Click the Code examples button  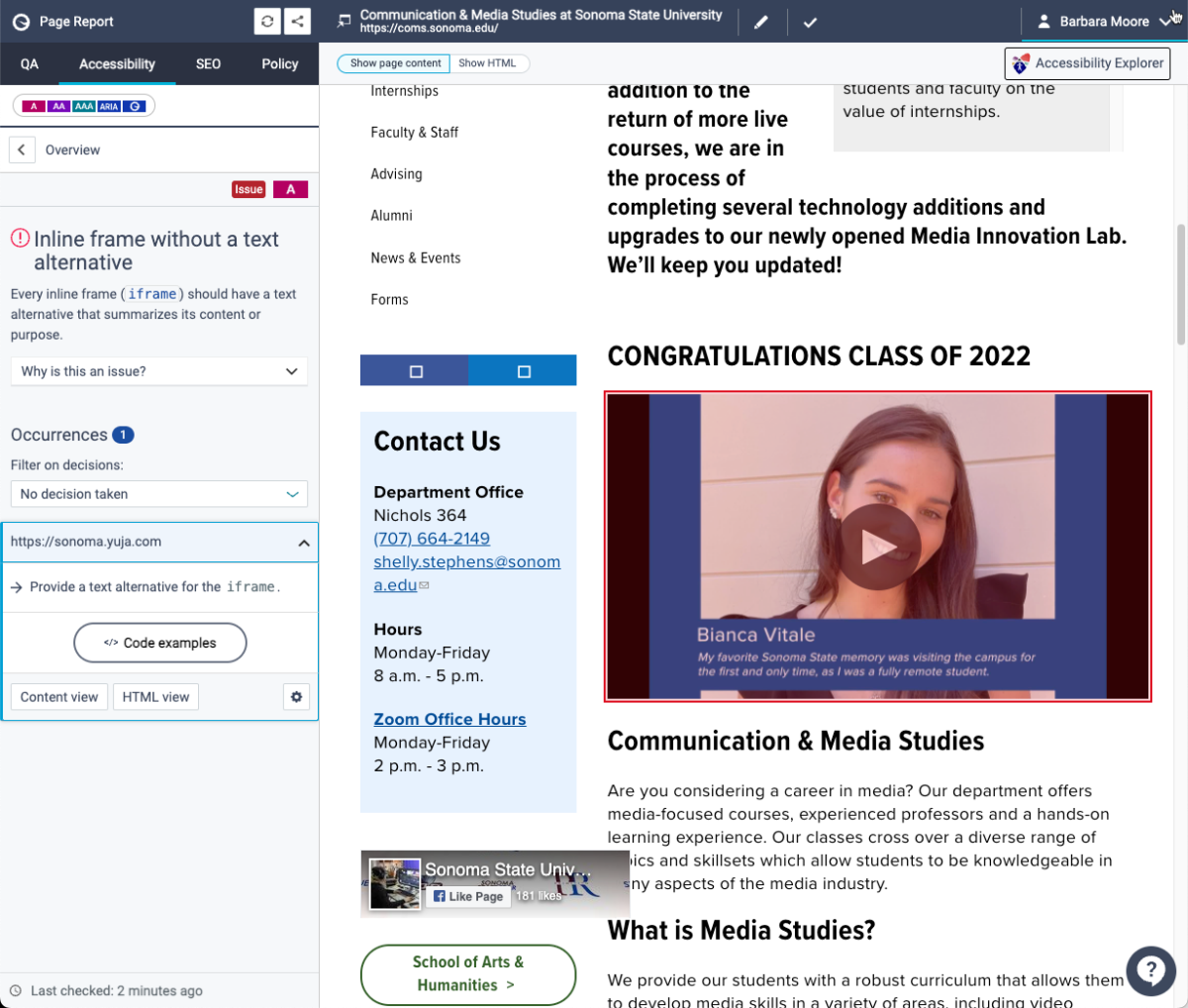click(160, 643)
